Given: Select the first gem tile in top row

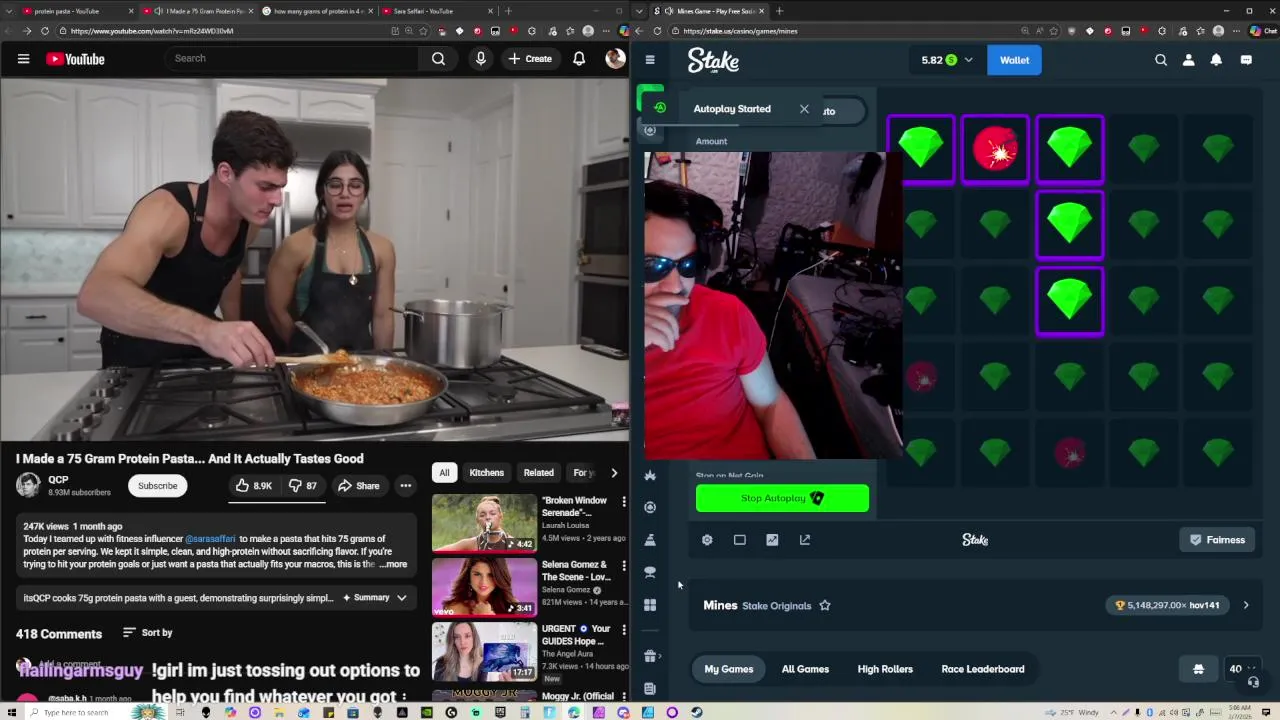Looking at the screenshot, I should click(x=921, y=150).
